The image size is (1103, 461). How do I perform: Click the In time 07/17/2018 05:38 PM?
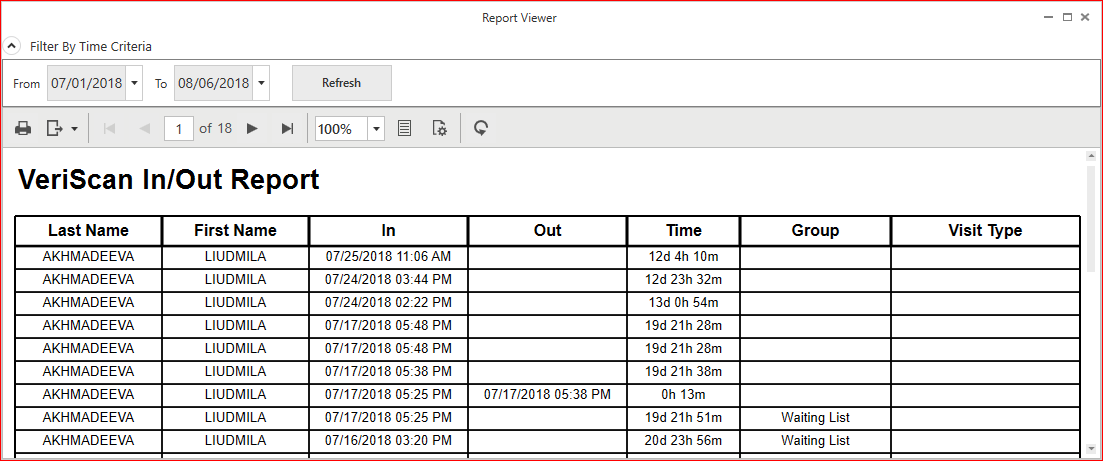[388, 372]
